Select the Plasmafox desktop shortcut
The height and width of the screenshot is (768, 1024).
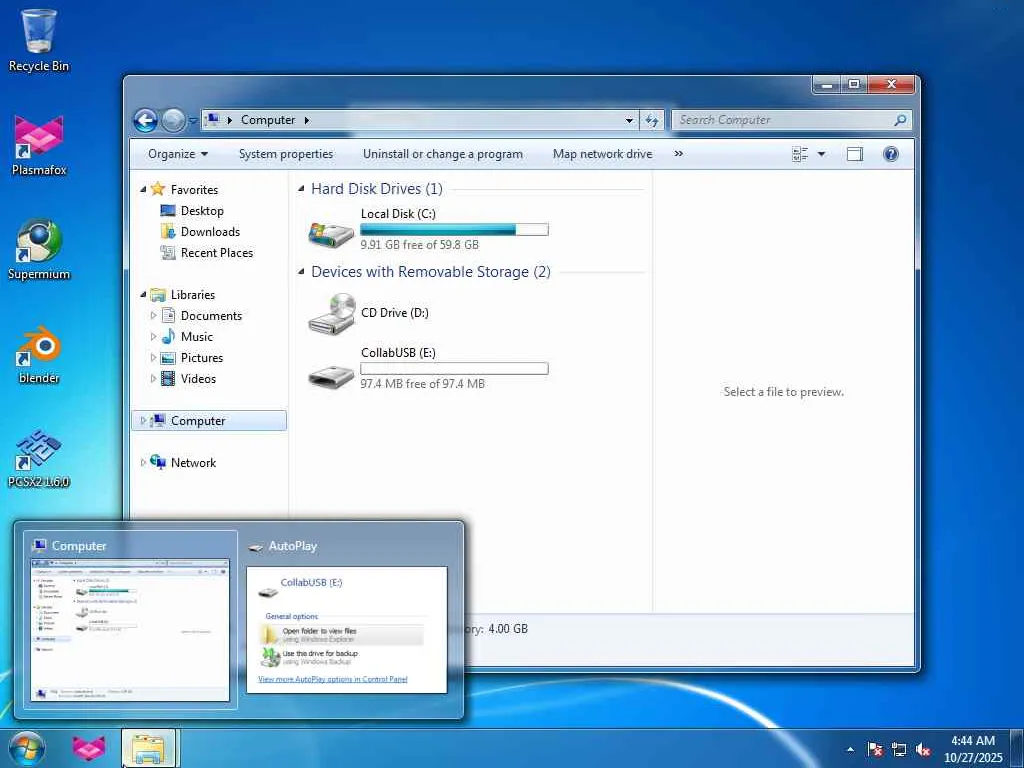[39, 145]
